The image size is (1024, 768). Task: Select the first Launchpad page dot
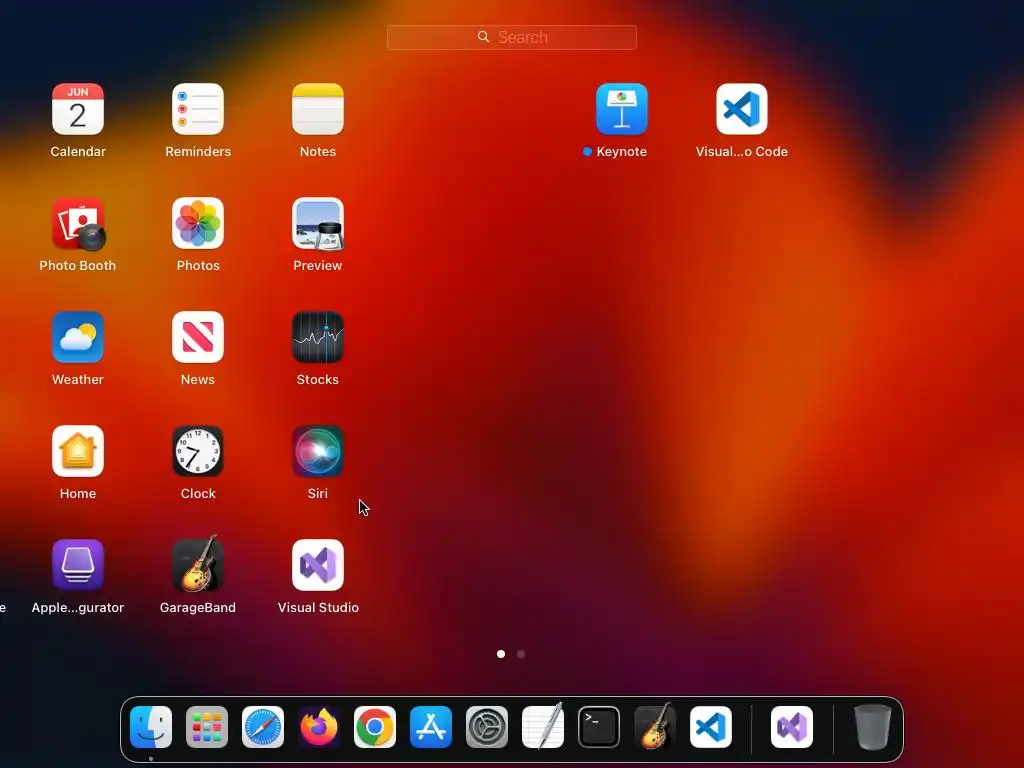[x=501, y=654]
